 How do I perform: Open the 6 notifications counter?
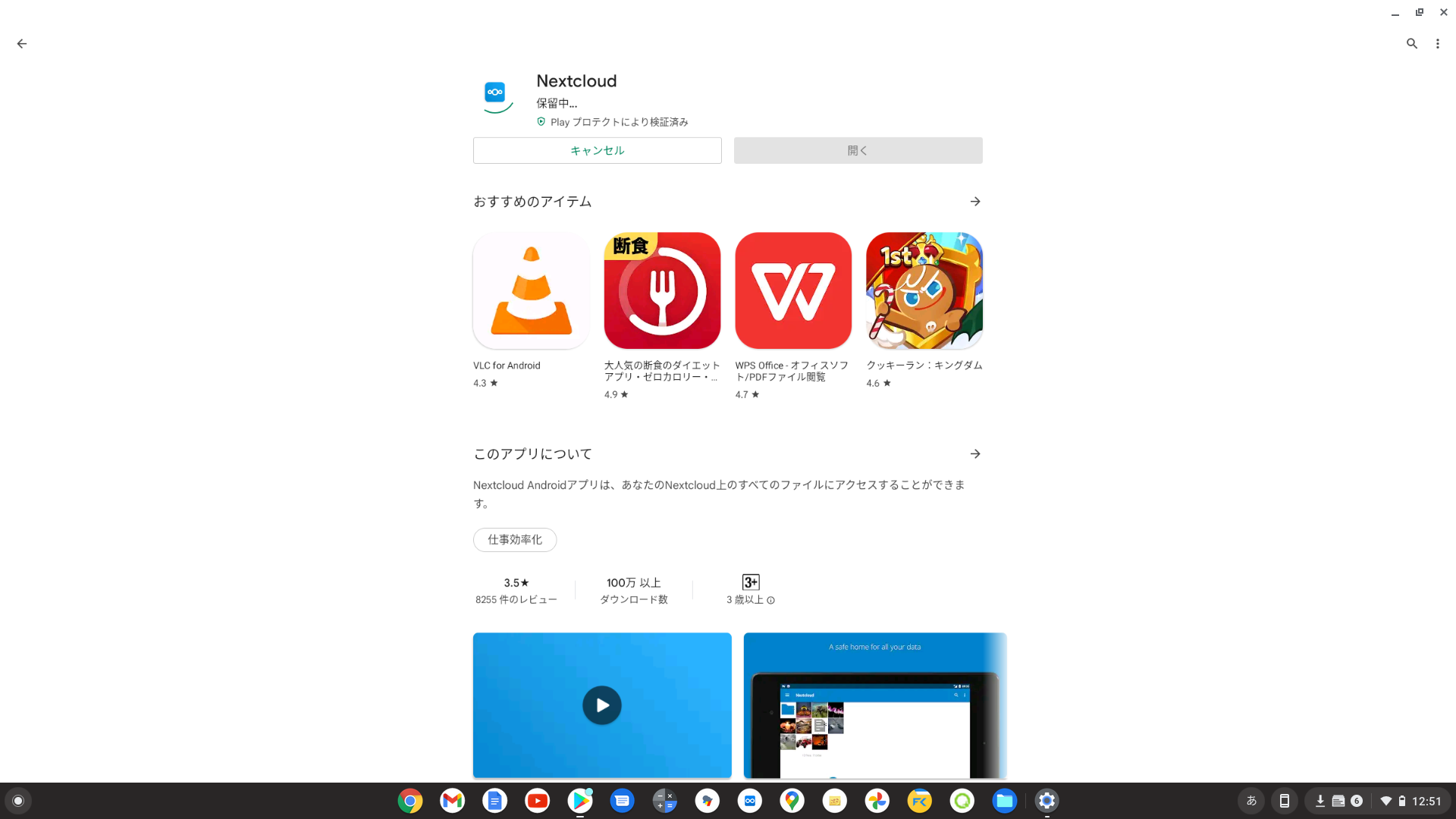coord(1357,801)
